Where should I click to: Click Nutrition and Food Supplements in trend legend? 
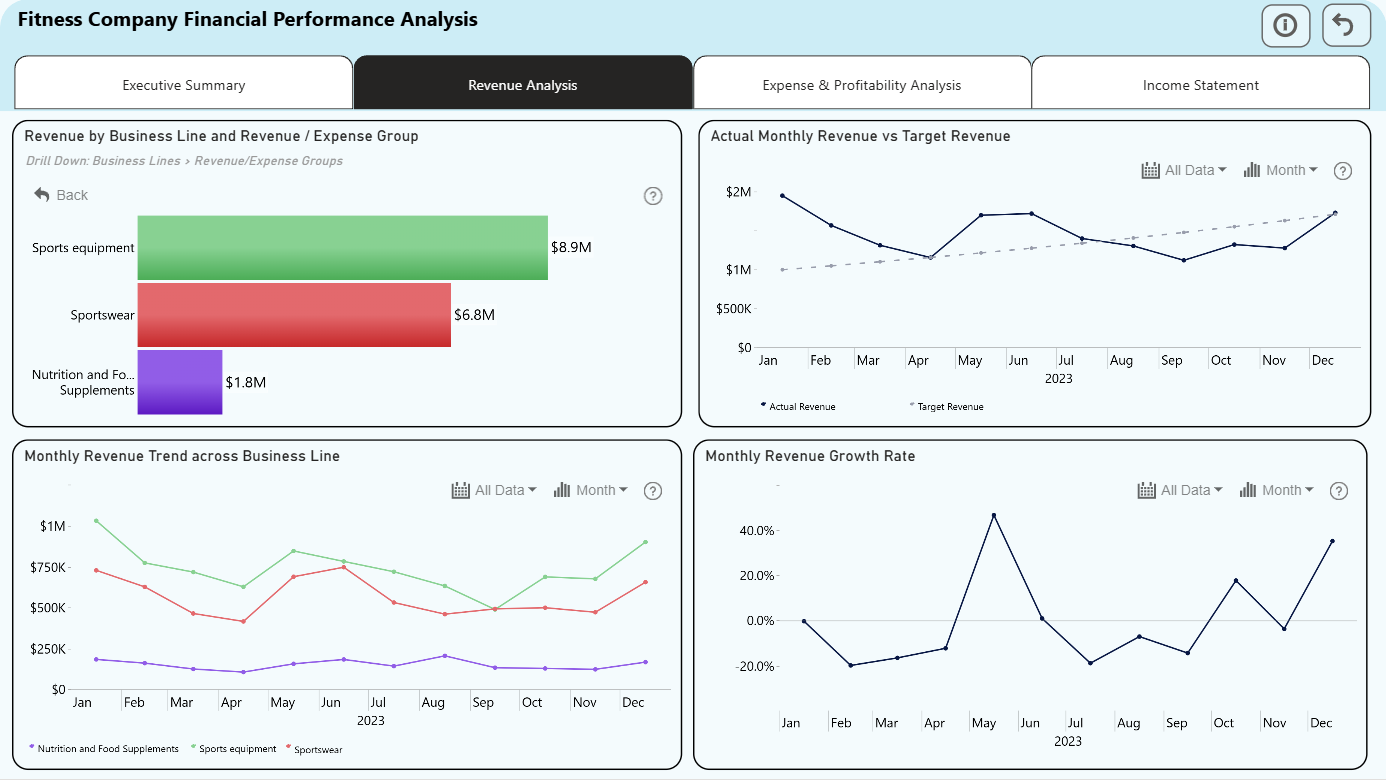click(104, 748)
